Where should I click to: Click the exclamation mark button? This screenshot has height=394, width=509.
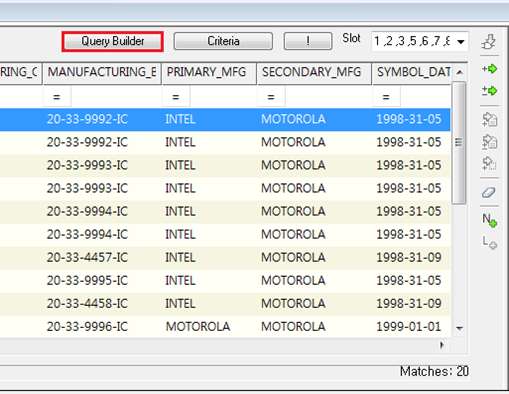(308, 41)
